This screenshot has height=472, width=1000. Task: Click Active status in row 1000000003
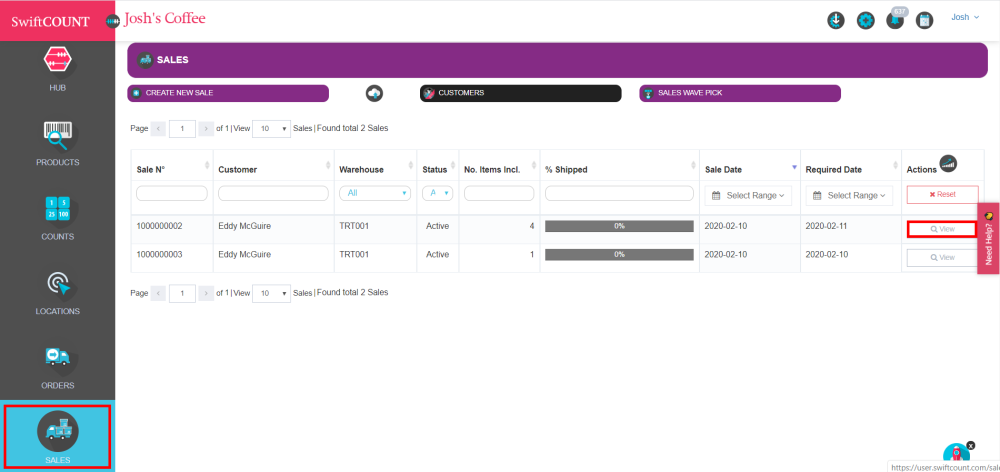coord(438,254)
